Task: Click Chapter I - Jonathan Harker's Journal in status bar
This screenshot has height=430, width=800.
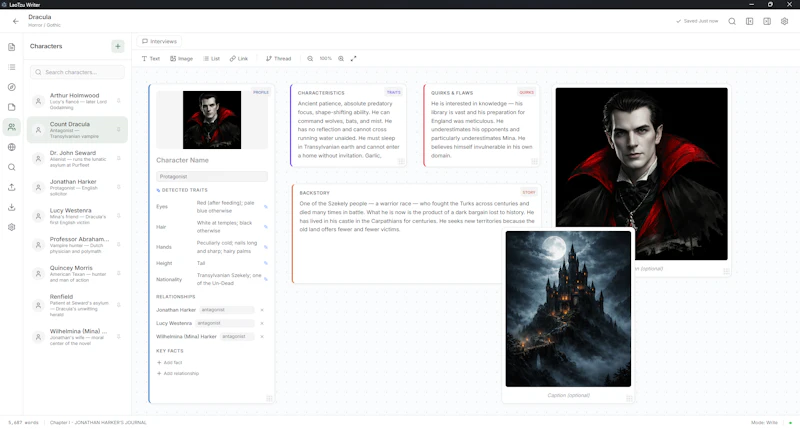Action: [98, 423]
